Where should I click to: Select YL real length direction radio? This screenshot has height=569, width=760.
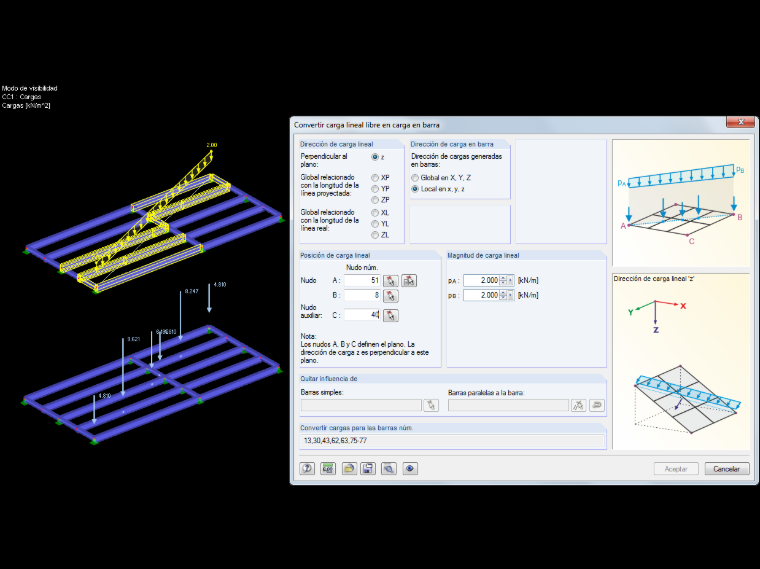click(375, 224)
